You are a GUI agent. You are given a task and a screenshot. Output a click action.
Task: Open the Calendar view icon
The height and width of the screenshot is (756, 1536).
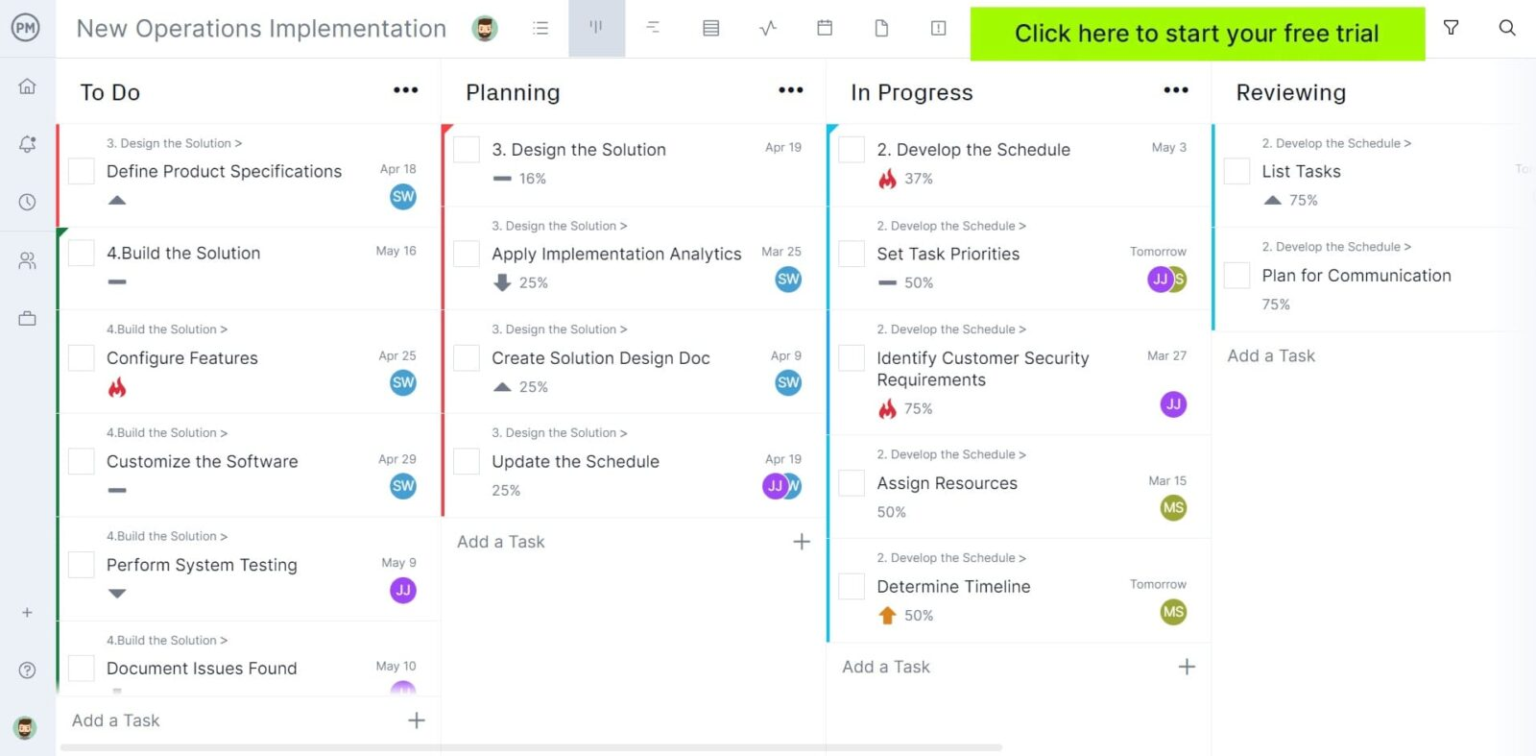pos(825,28)
